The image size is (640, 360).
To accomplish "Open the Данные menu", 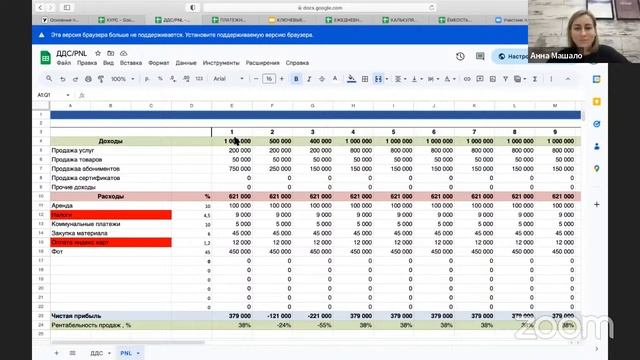I will pos(186,63).
